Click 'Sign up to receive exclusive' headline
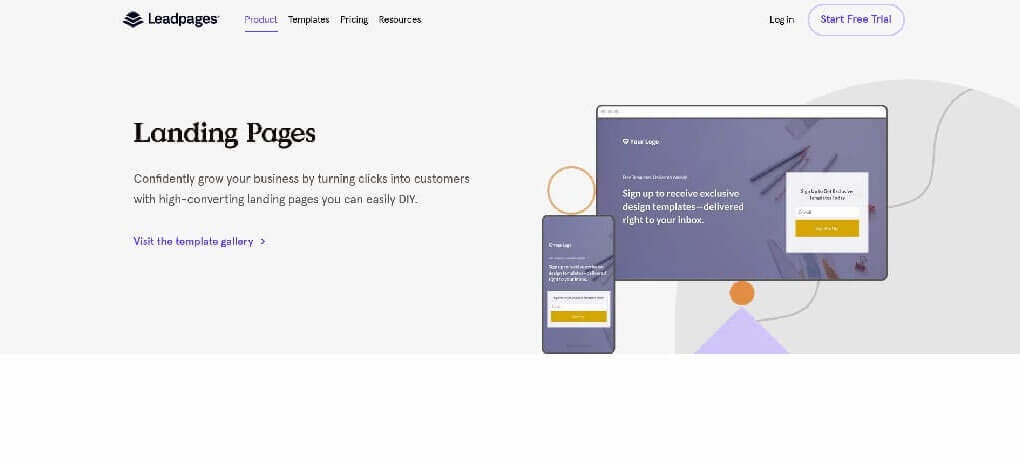Screen dimensions: 1020x462 coord(683,206)
